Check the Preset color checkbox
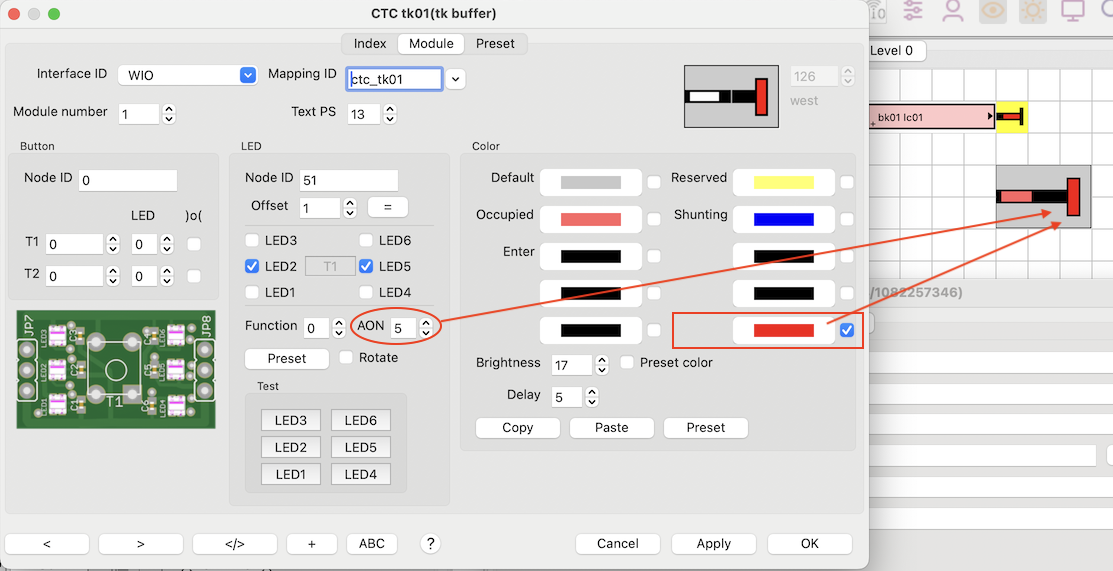Screen dimensions: 1113x571 pyautogui.click(x=627, y=362)
